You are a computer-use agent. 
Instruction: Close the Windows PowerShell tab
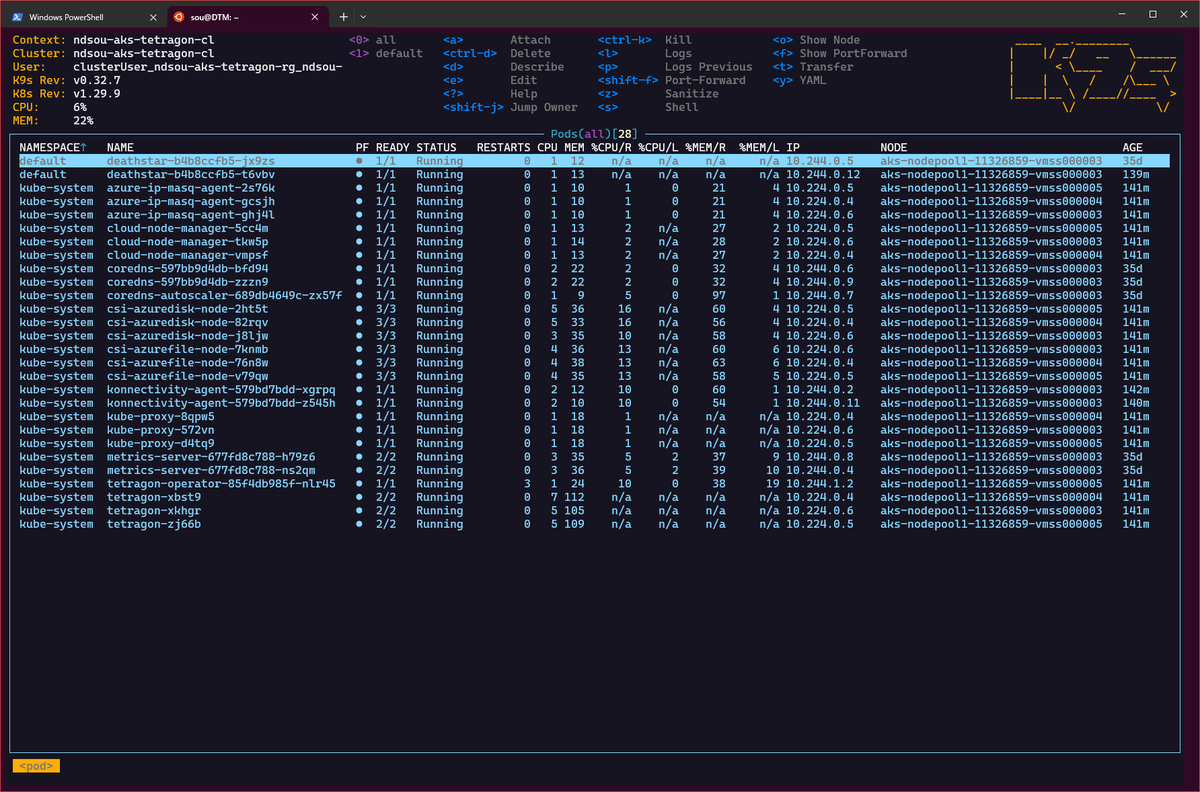click(152, 17)
